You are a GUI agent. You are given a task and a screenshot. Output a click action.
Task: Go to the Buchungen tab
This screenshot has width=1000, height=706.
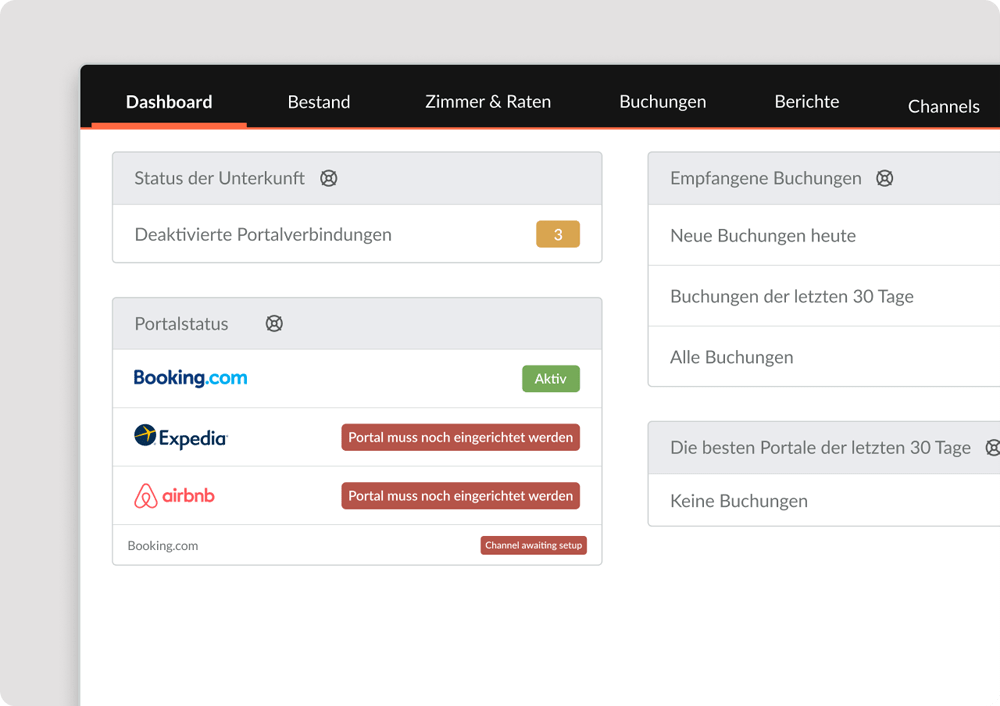tap(662, 102)
